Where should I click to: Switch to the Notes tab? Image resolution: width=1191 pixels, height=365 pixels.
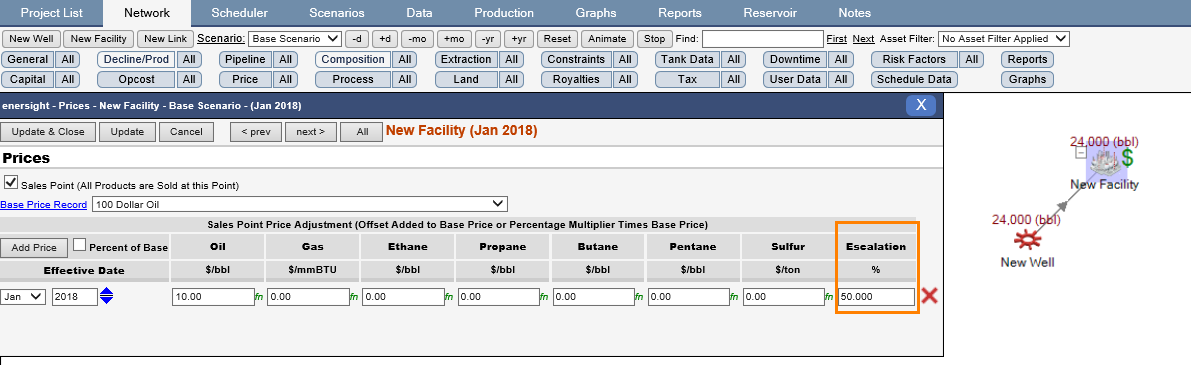[x=855, y=13]
